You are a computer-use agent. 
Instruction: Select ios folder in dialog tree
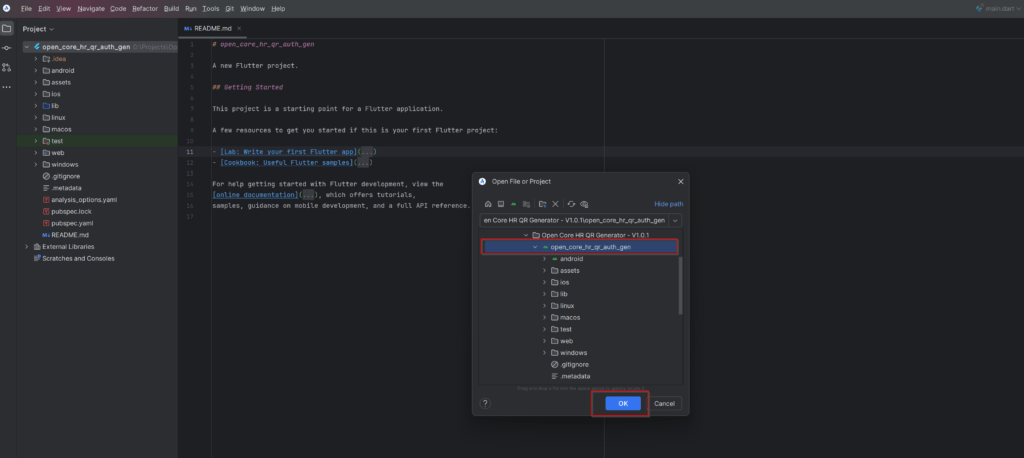pyautogui.click(x=564, y=282)
